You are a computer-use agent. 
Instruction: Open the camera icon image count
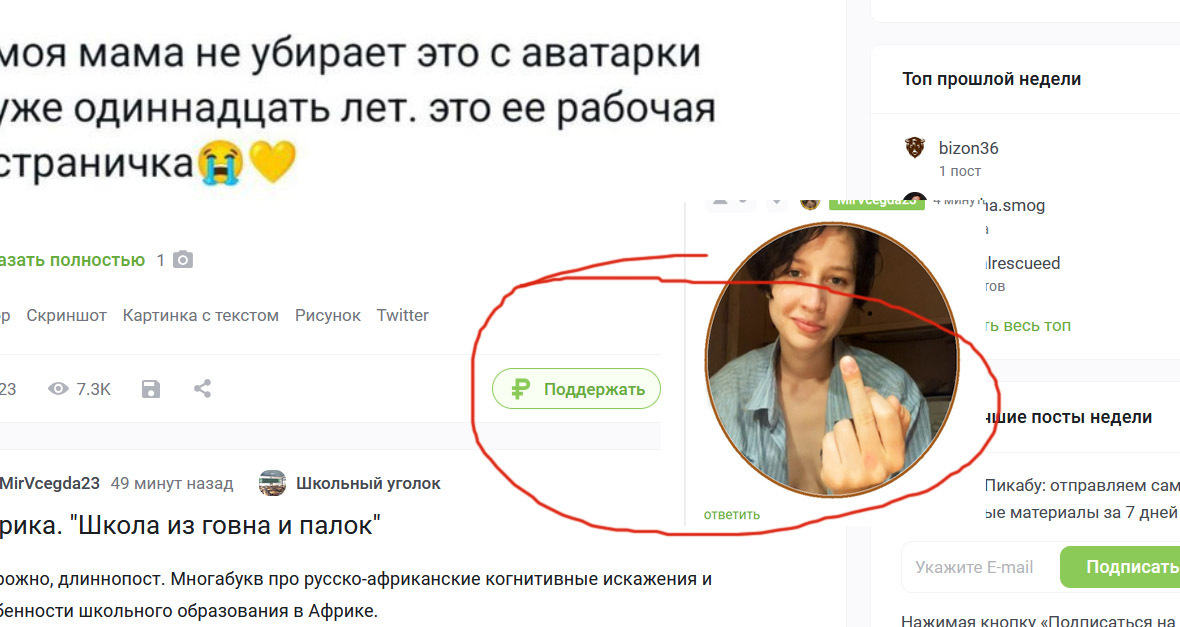183,260
